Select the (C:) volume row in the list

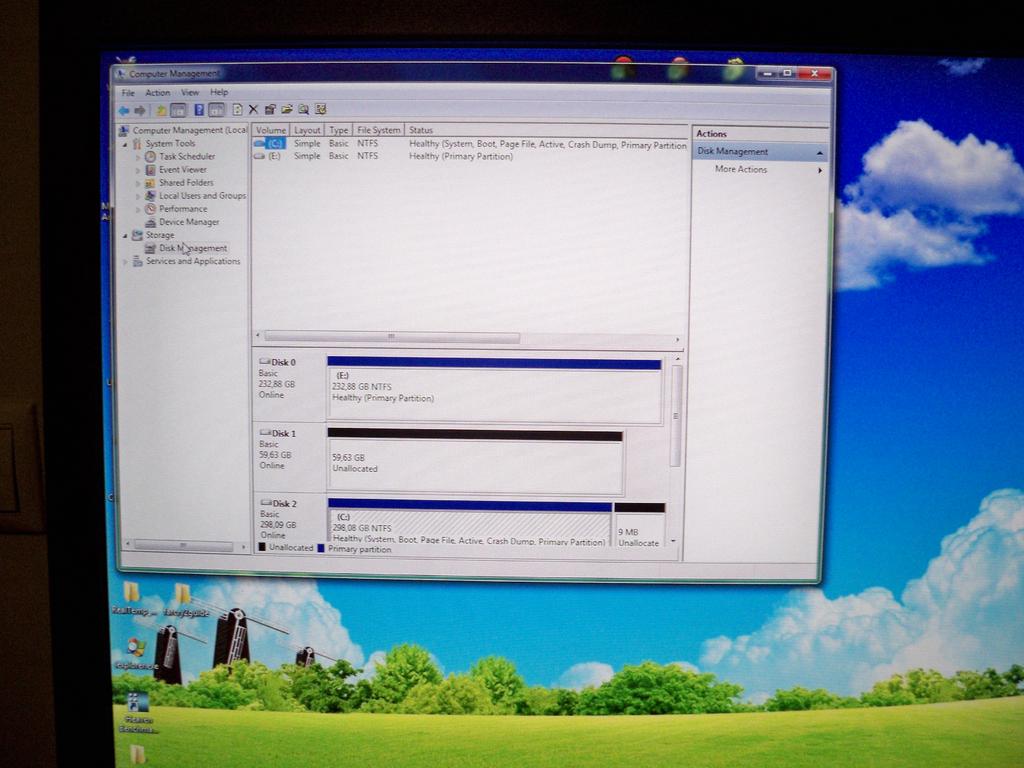click(470, 144)
